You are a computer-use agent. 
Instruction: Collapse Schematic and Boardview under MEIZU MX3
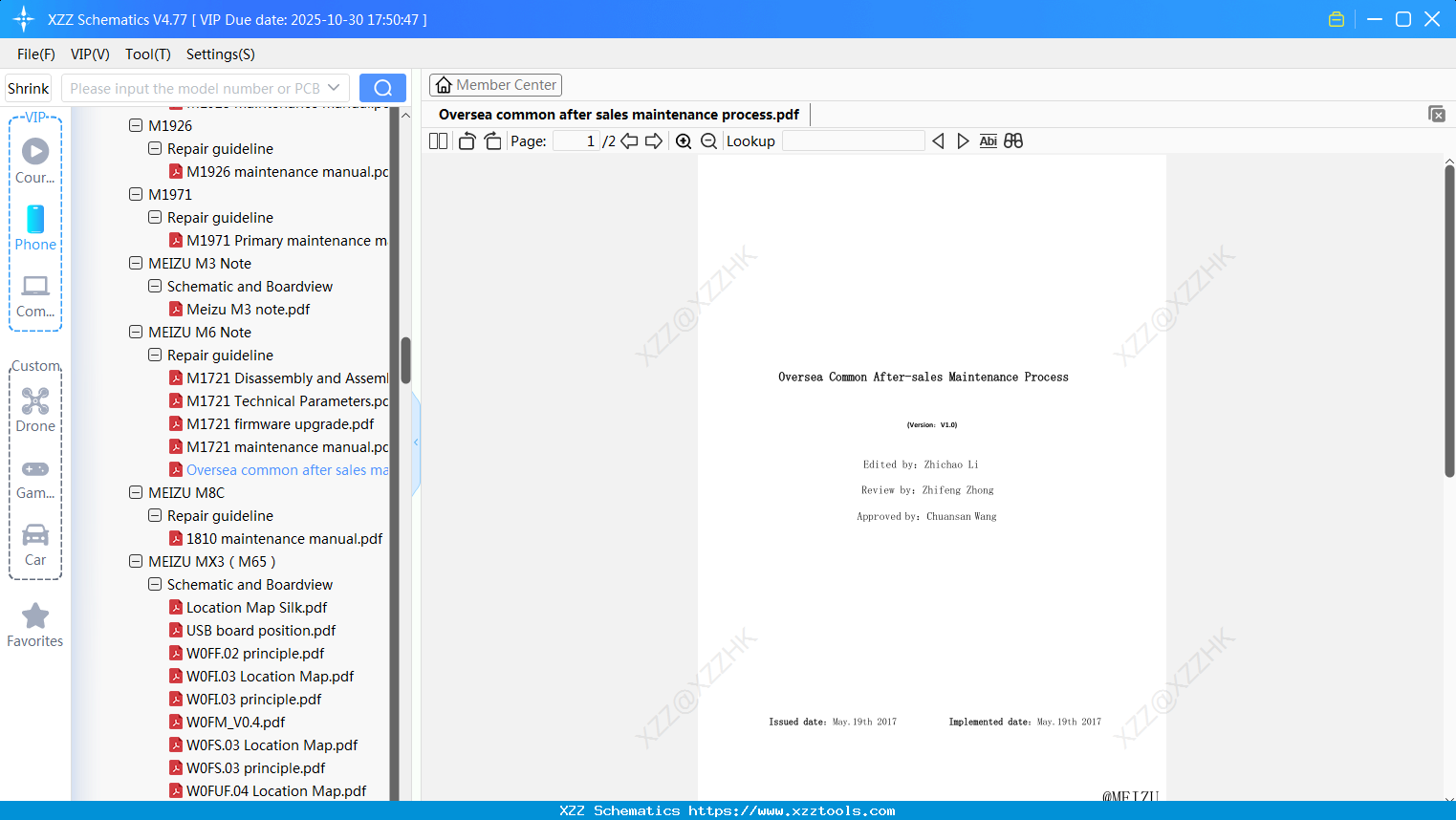click(x=155, y=584)
